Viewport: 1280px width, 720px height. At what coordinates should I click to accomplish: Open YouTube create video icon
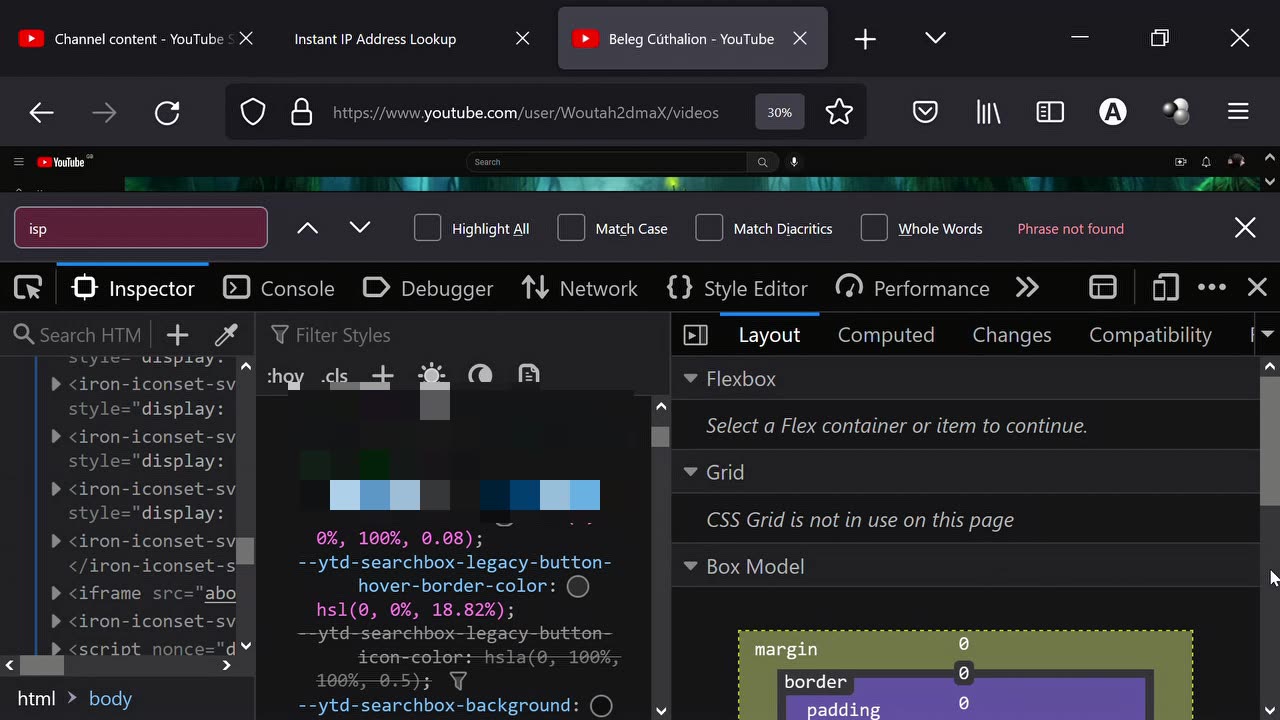pos(1180,162)
